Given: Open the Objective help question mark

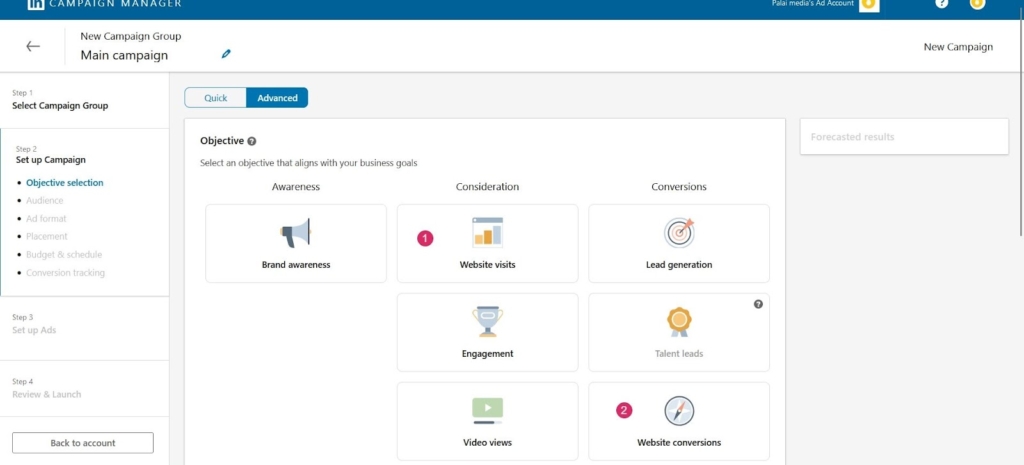Looking at the screenshot, I should click(x=252, y=142).
